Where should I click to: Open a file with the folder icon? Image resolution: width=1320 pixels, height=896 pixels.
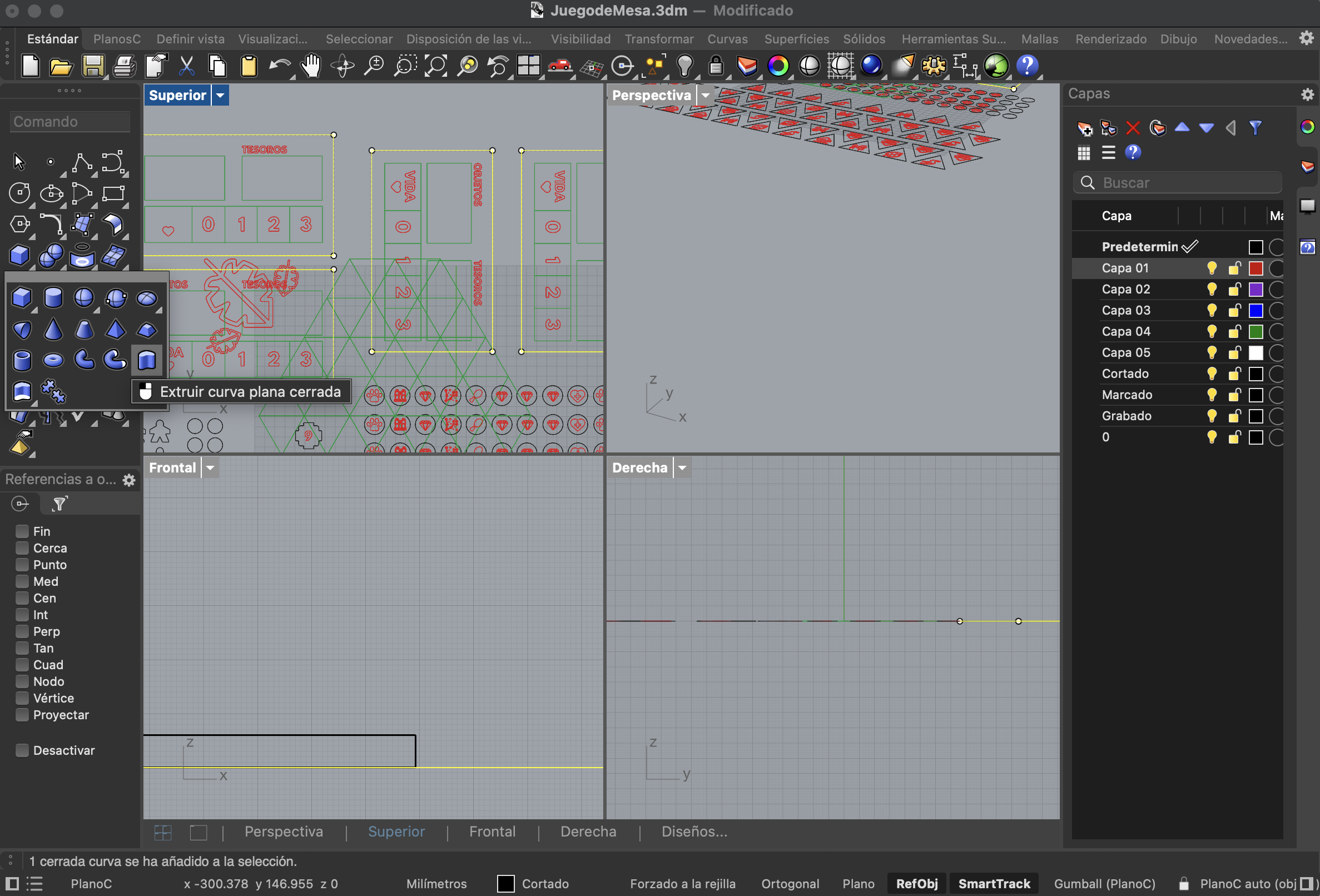point(61,67)
